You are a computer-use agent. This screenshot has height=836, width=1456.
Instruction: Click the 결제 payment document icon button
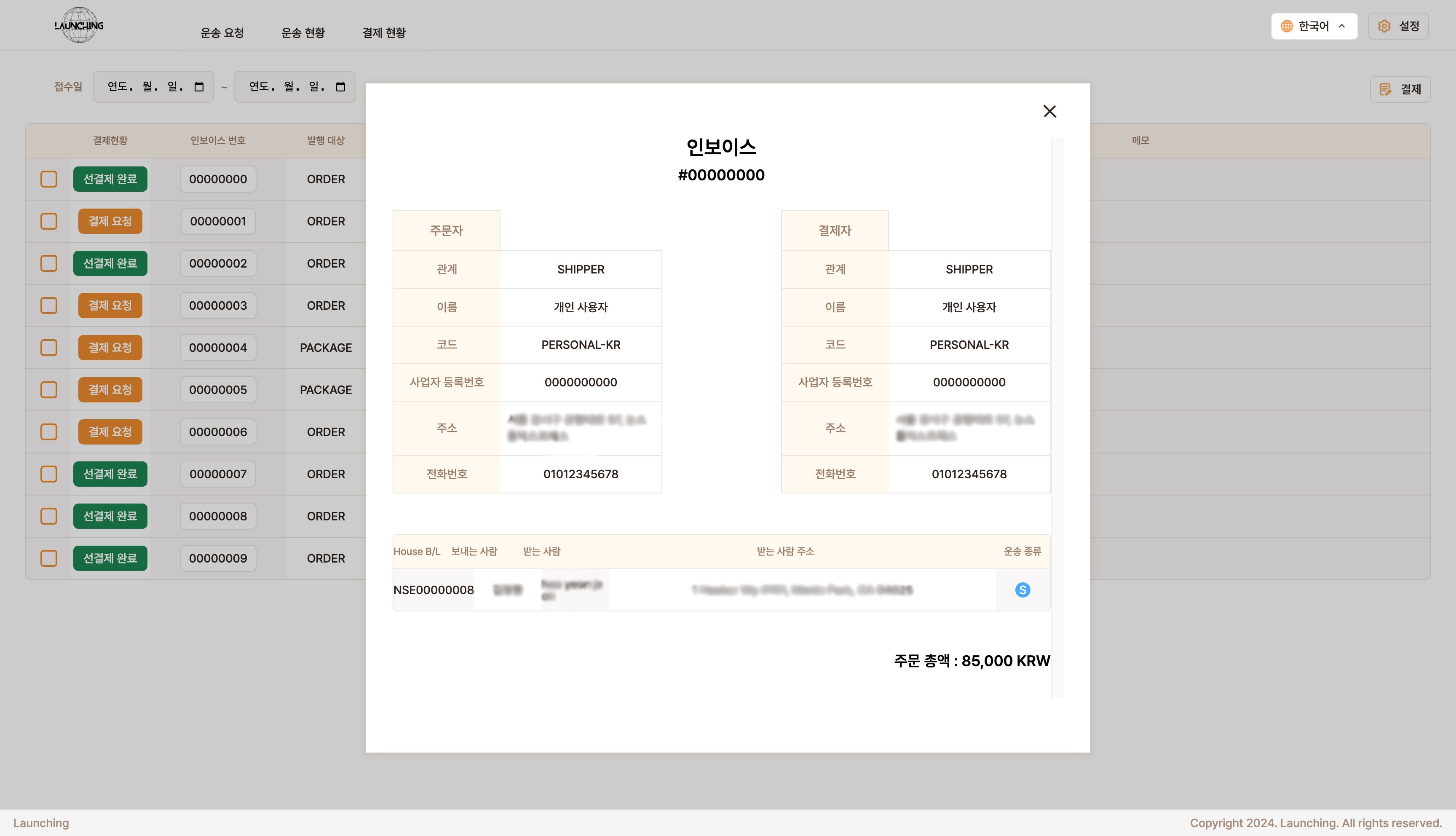1400,90
